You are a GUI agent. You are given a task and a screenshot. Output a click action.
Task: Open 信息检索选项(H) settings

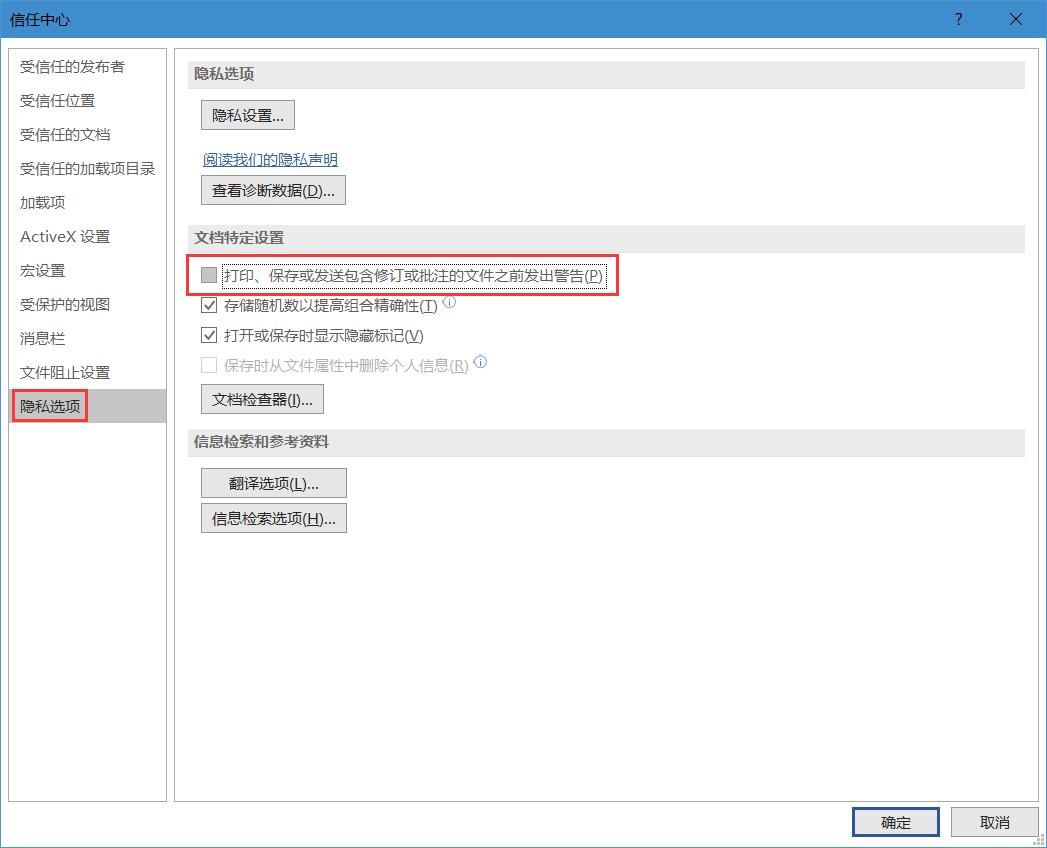click(x=273, y=517)
